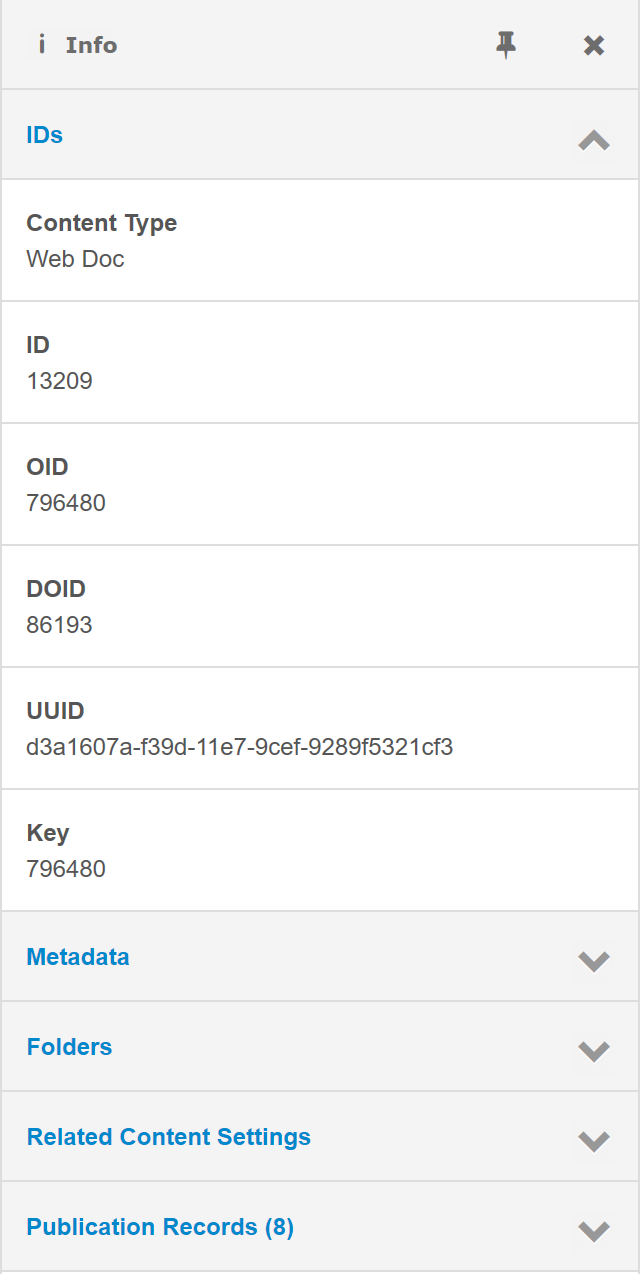Close the Info panel with the X

coord(594,45)
